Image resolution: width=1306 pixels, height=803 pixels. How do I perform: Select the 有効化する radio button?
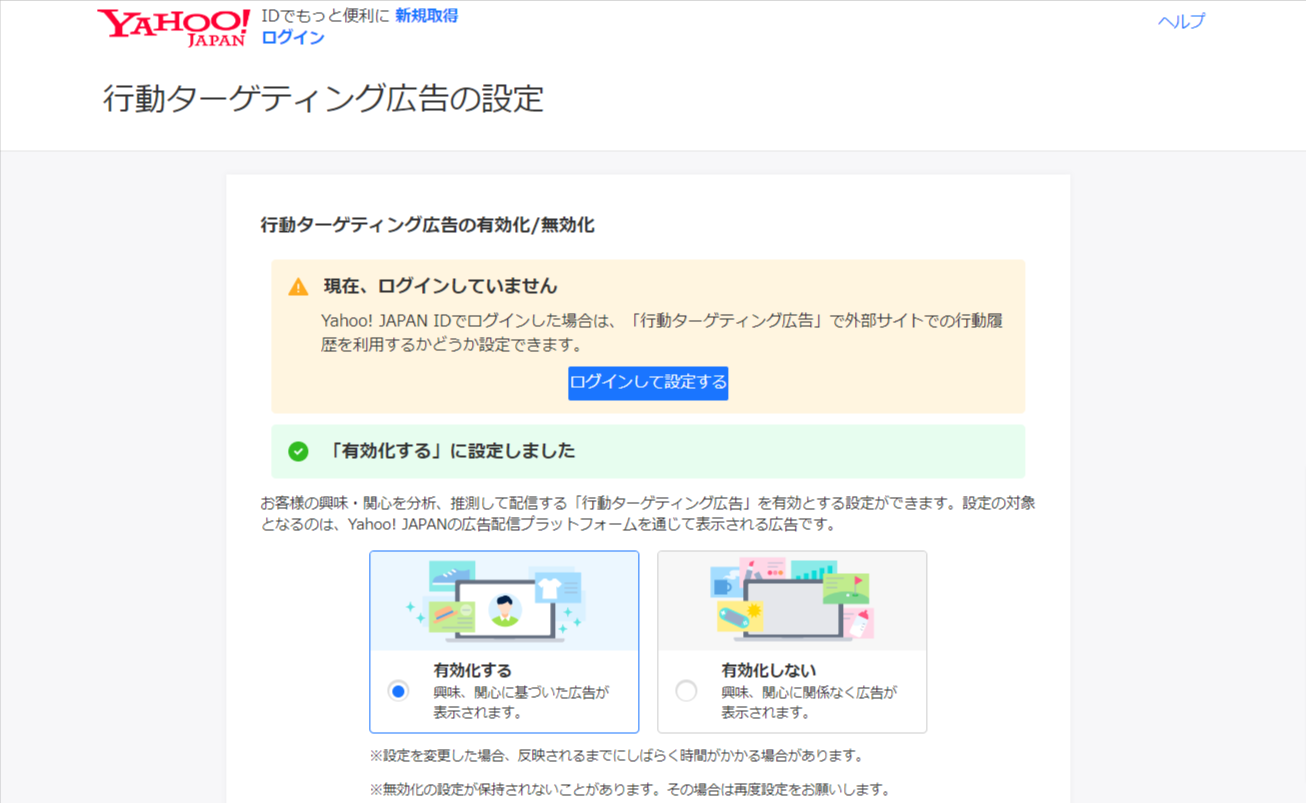click(398, 691)
